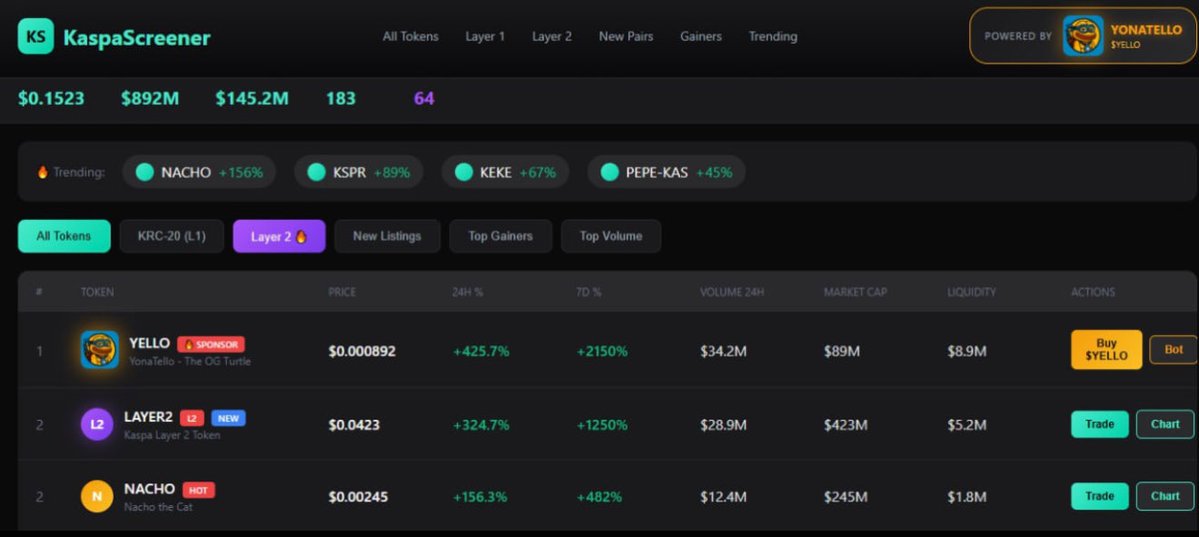This screenshot has height=537, width=1199.
Task: Sort by the TOKEN column header
Action: pos(97,292)
